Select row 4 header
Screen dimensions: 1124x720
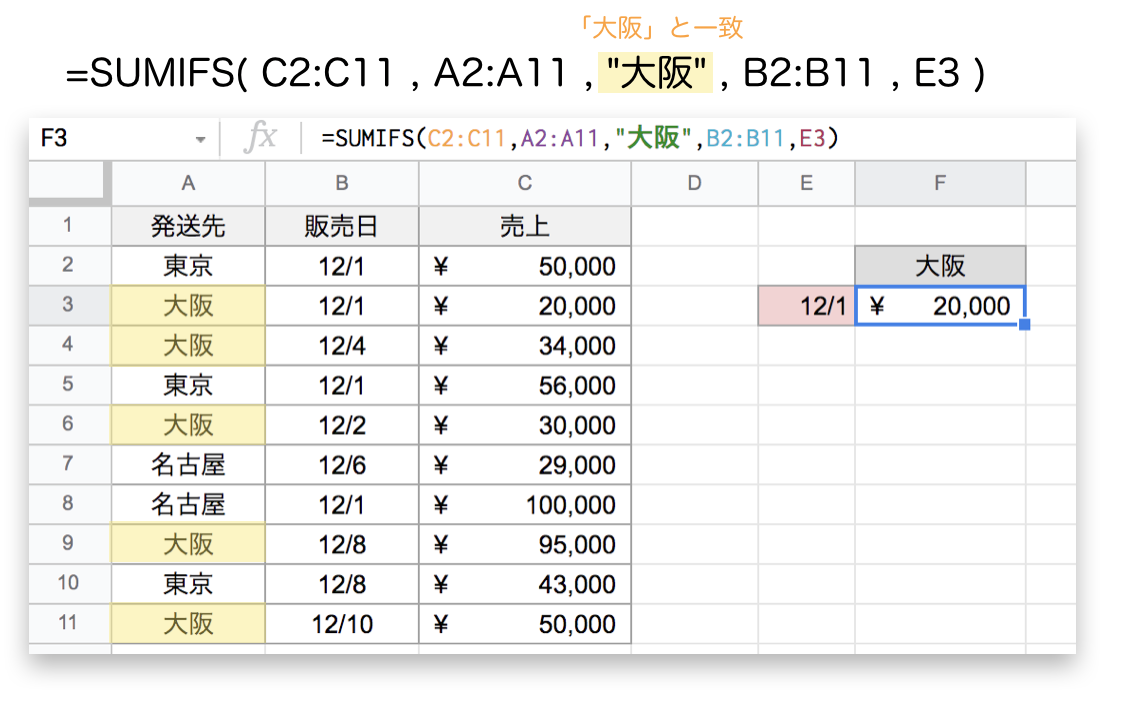point(70,345)
